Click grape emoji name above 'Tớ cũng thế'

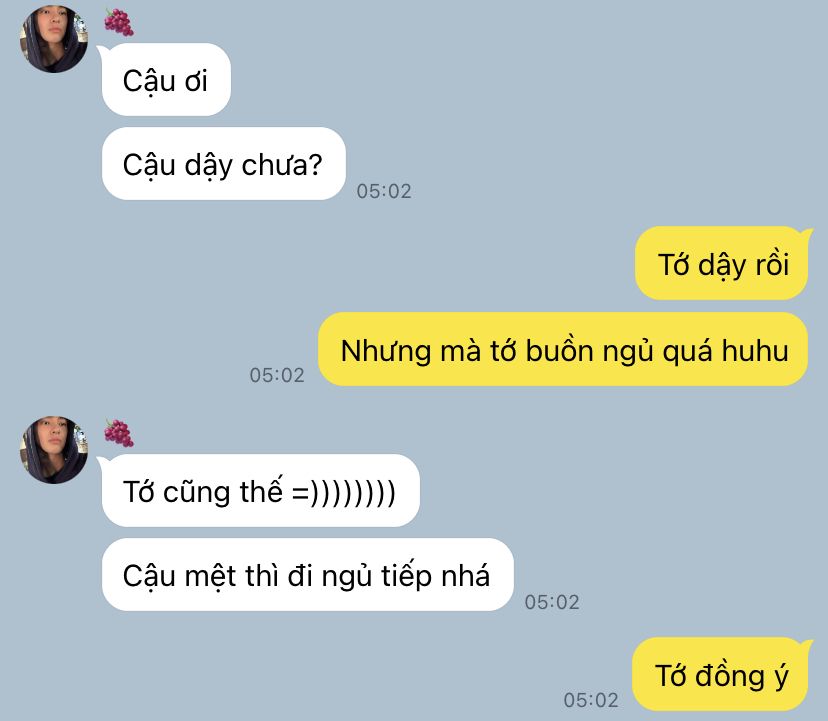point(119,433)
